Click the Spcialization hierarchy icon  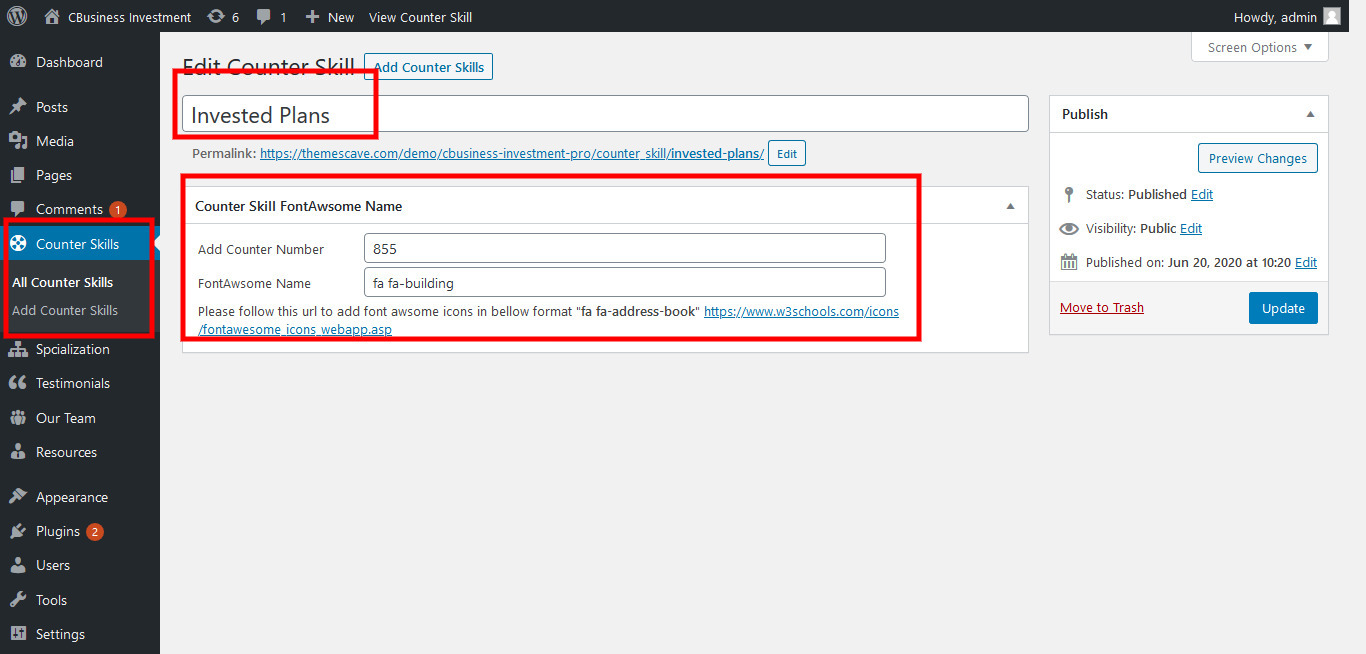click(x=18, y=349)
